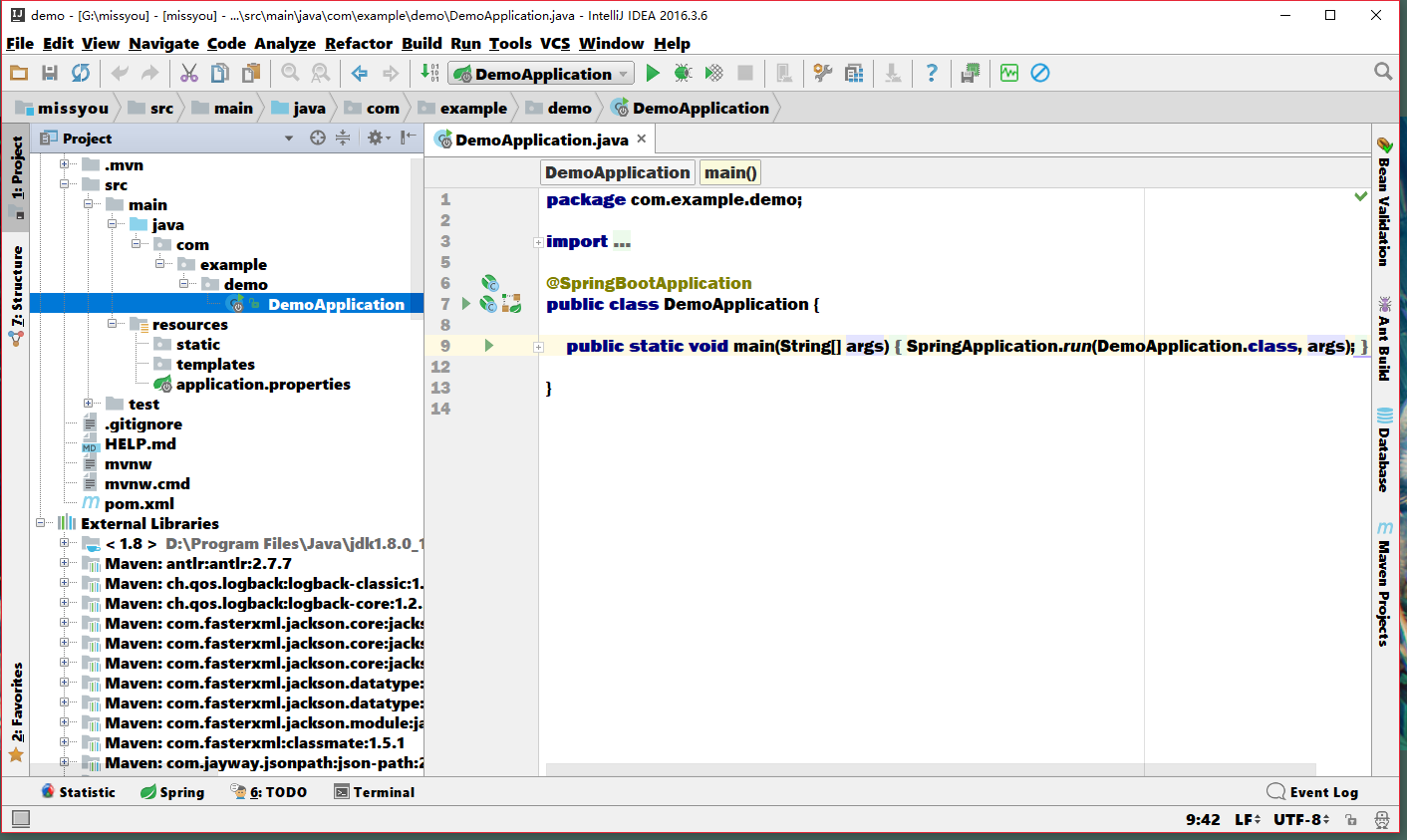Open the Terminal tool window
1407x840 pixels.
[375, 792]
